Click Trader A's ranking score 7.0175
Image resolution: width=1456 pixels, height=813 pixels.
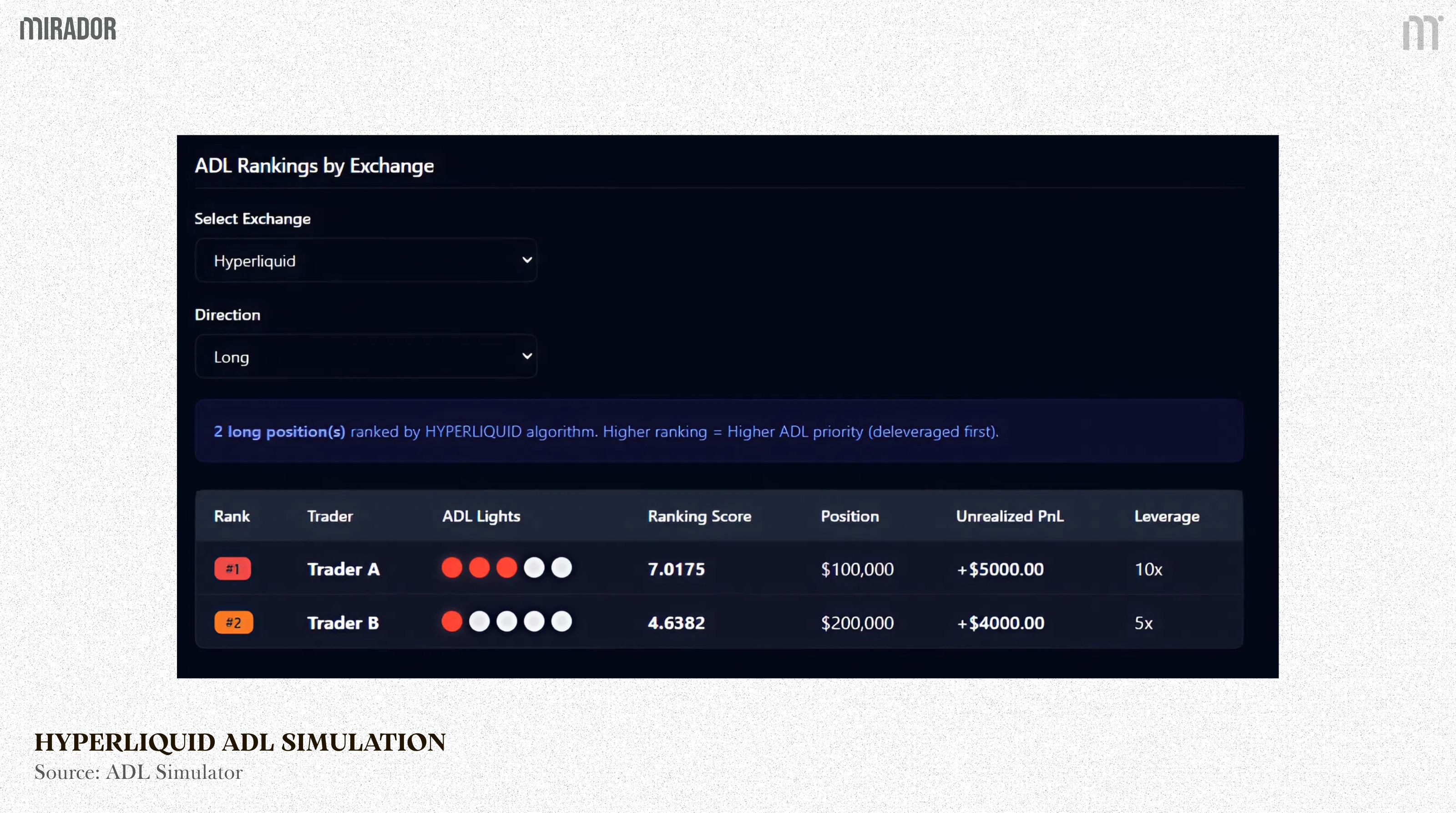(676, 569)
